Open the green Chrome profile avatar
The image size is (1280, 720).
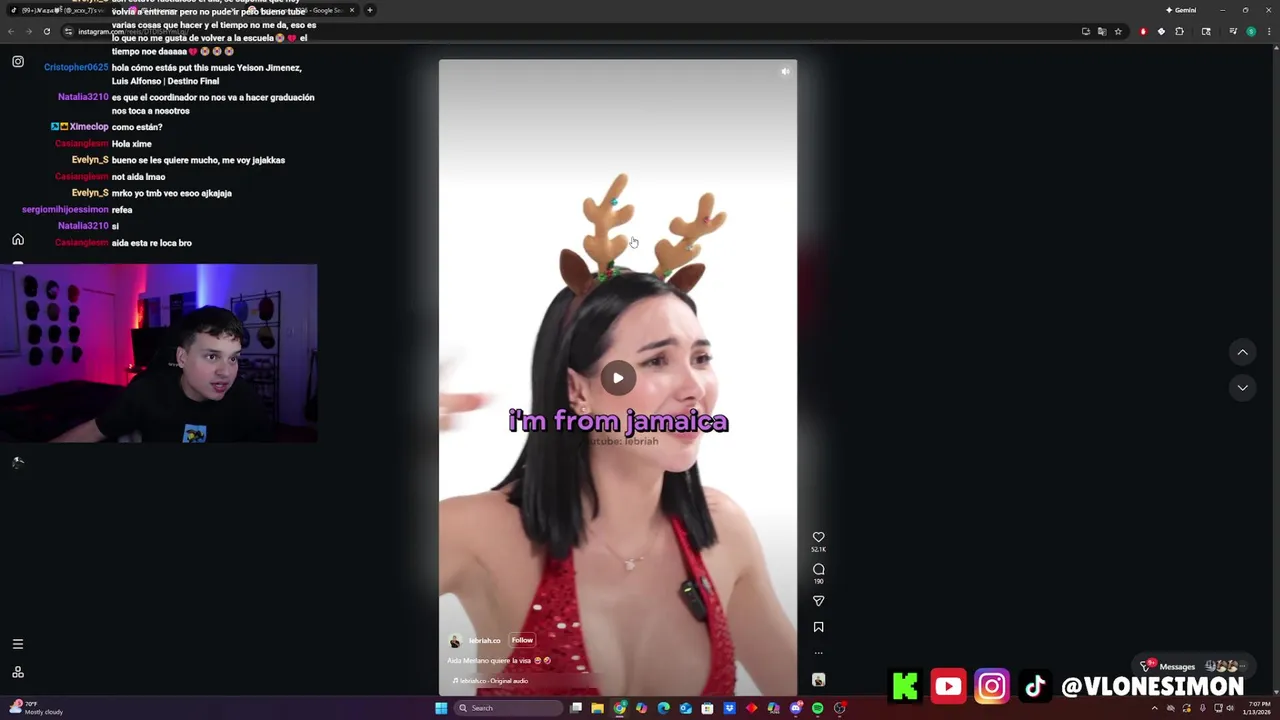(1251, 31)
